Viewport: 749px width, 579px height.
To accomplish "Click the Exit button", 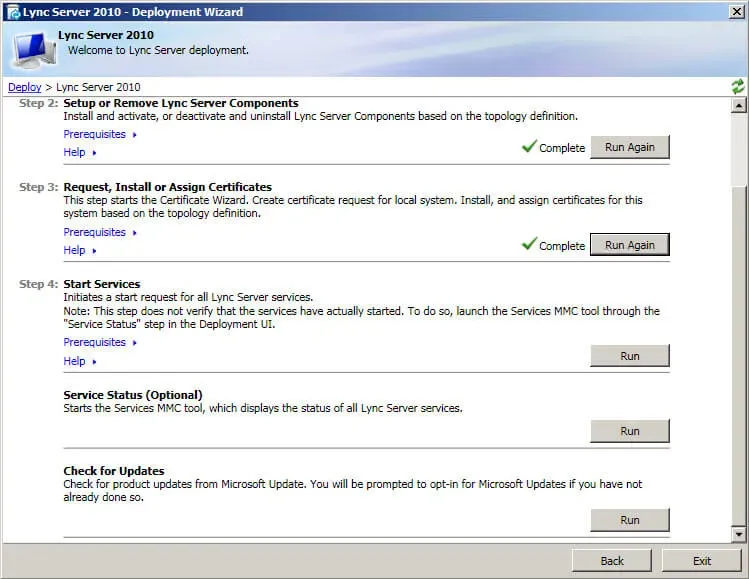I will tap(702, 561).
